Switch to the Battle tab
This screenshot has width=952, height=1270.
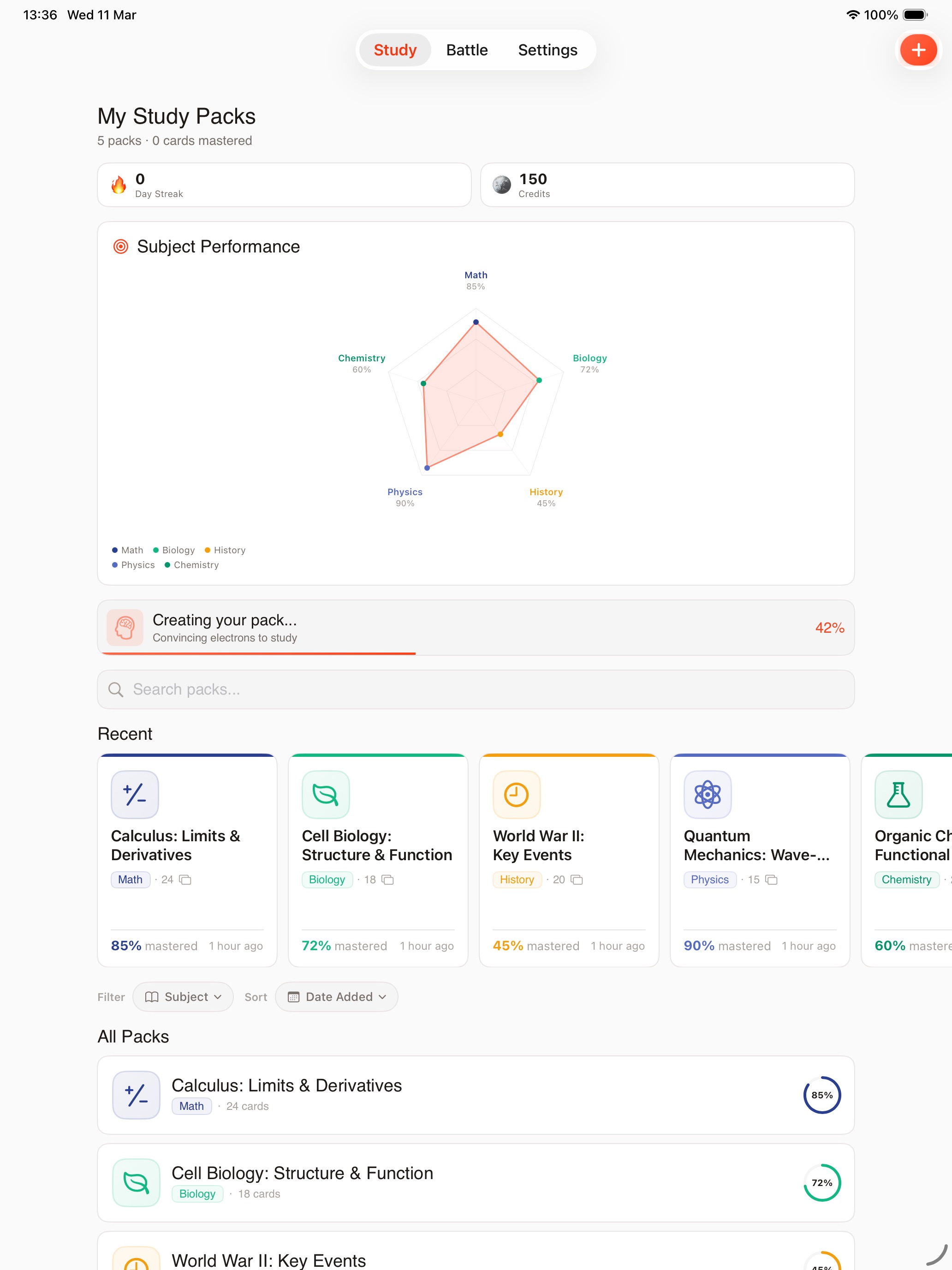tap(466, 49)
